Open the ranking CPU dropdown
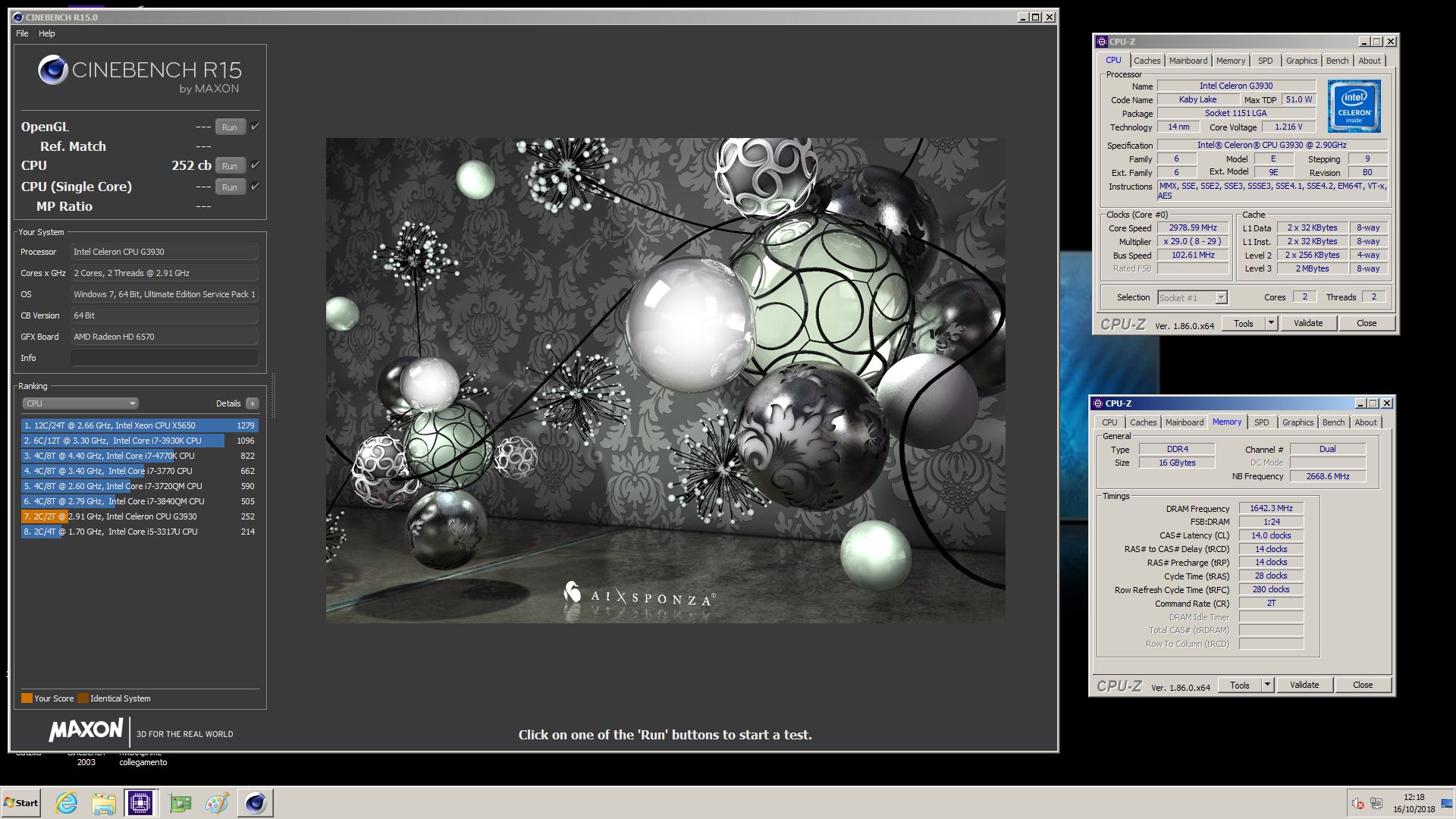1456x819 pixels. tap(80, 403)
